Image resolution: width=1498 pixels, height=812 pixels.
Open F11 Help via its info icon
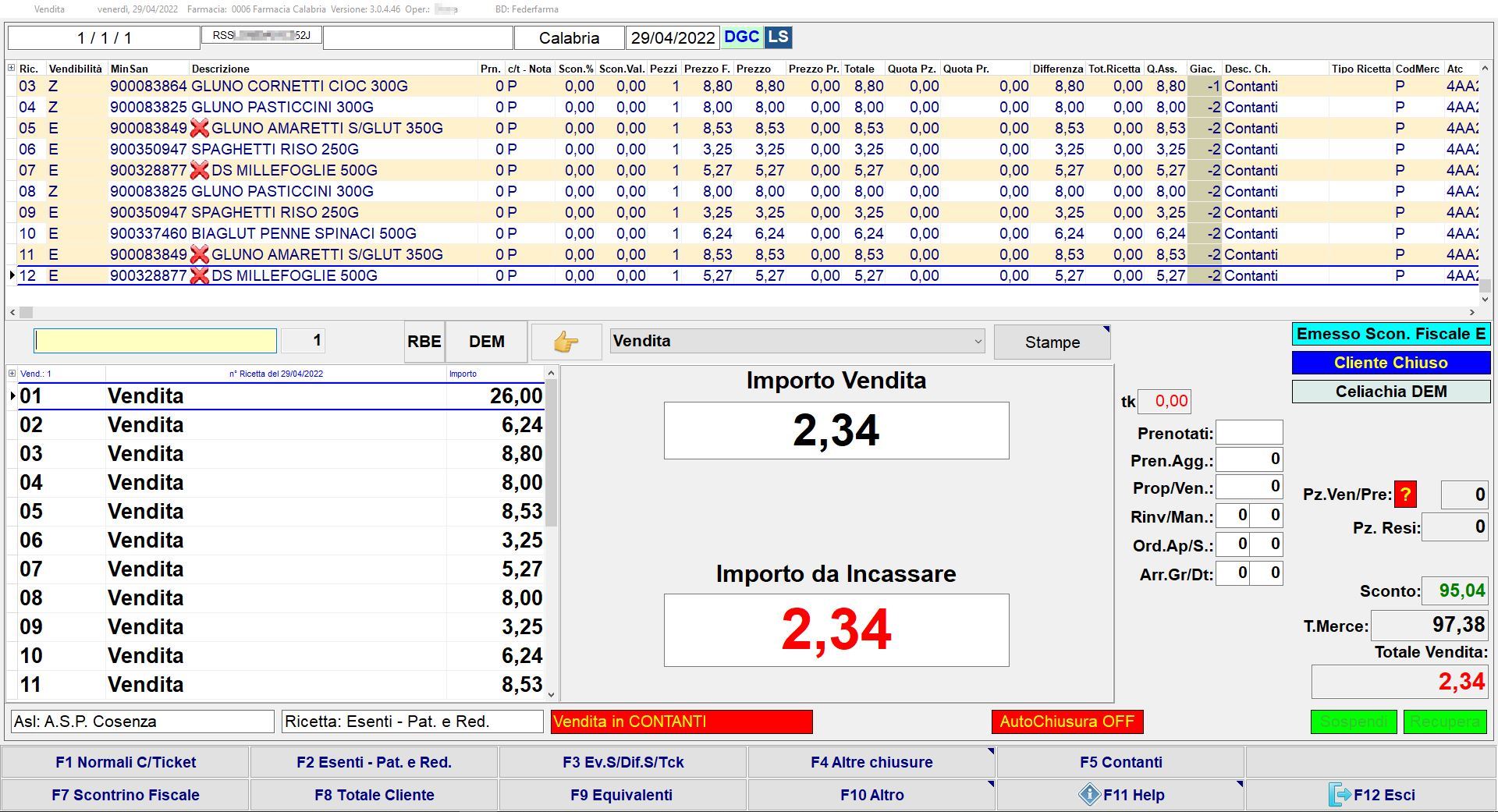1088,795
